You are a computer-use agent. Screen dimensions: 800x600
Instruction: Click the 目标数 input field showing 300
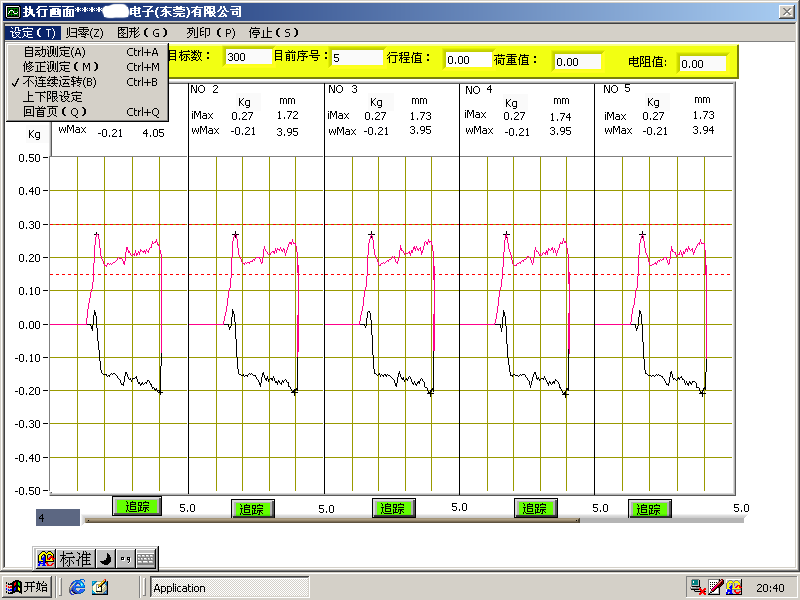(247, 57)
